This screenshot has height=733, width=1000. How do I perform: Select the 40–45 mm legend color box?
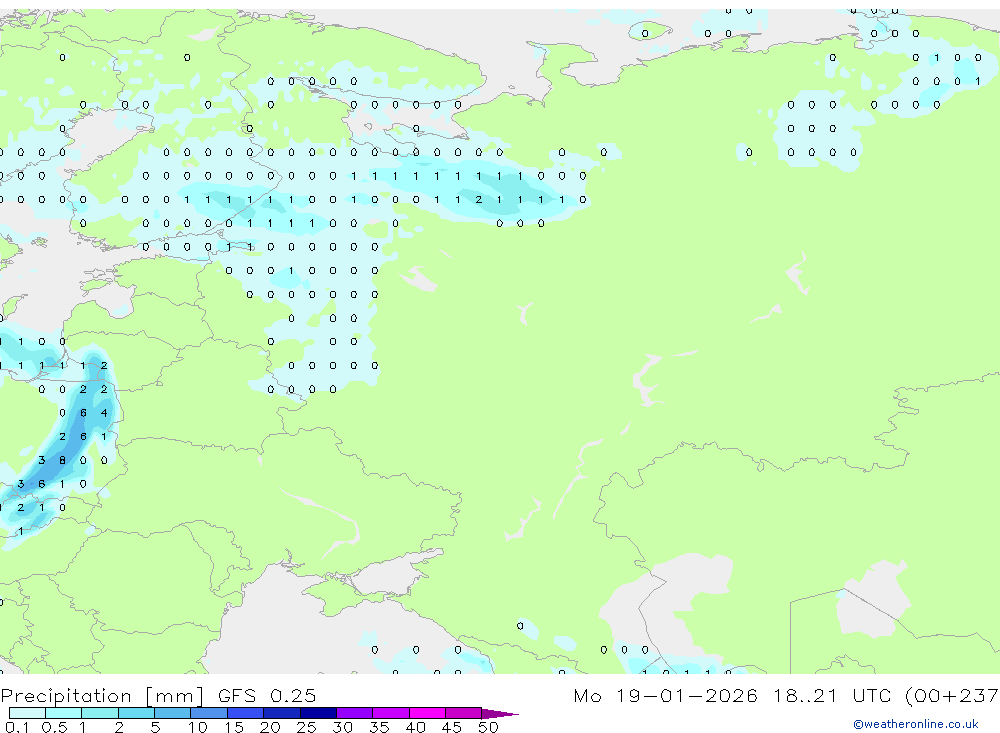(x=427, y=713)
